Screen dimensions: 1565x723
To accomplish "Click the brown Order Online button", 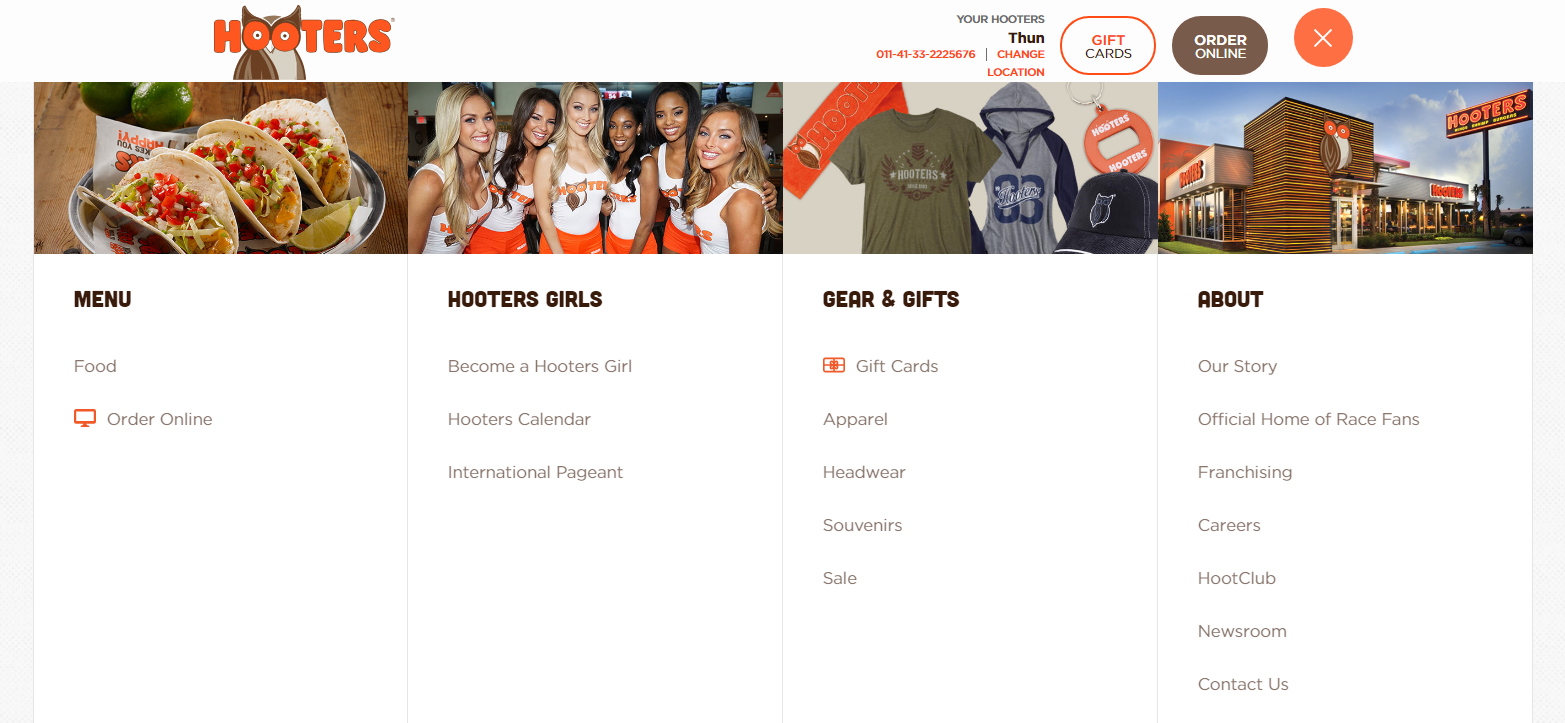I will click(1220, 46).
